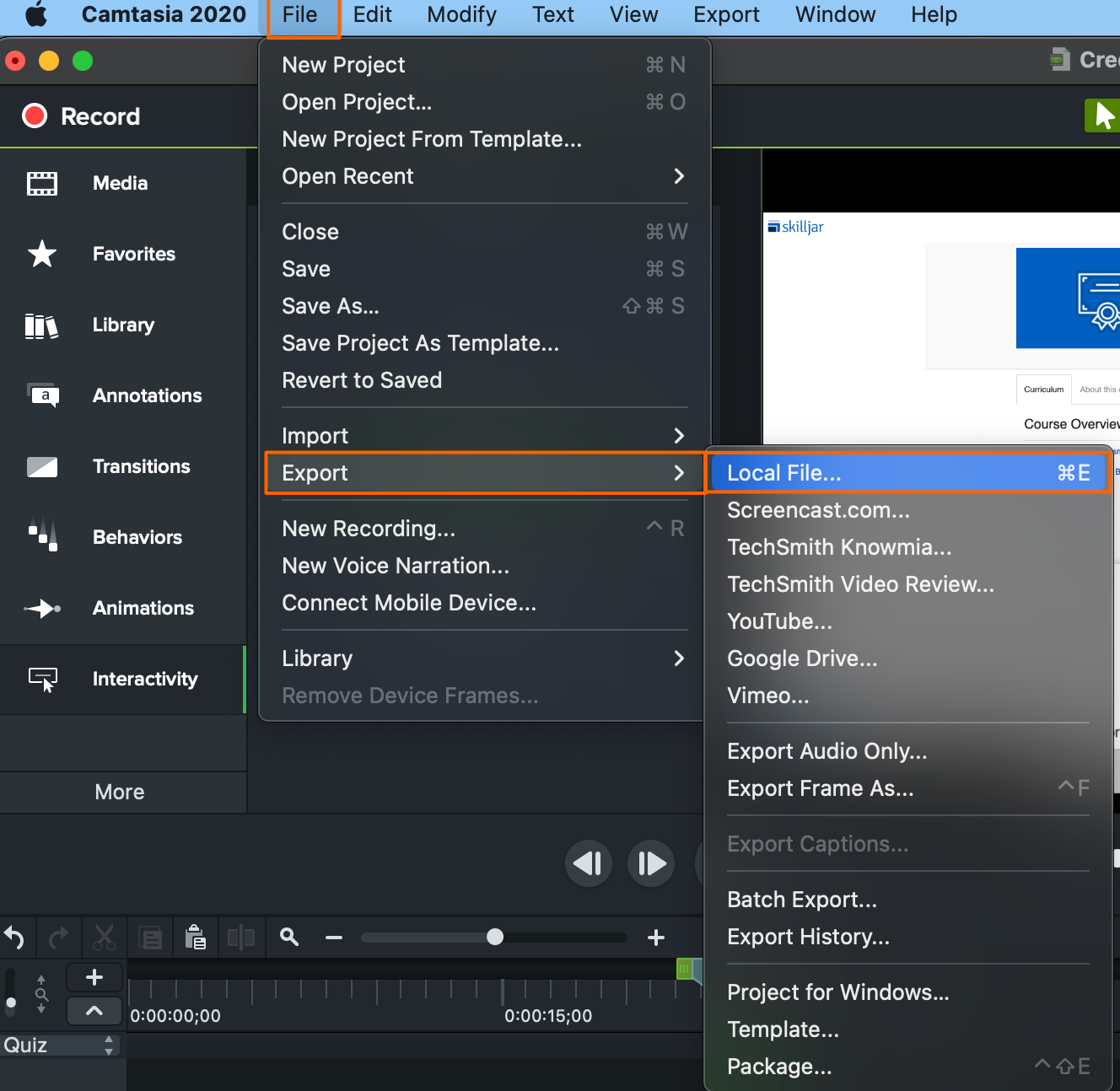Click the timeline zoom magnifier icon
This screenshot has width=1120, height=1091.
point(289,937)
